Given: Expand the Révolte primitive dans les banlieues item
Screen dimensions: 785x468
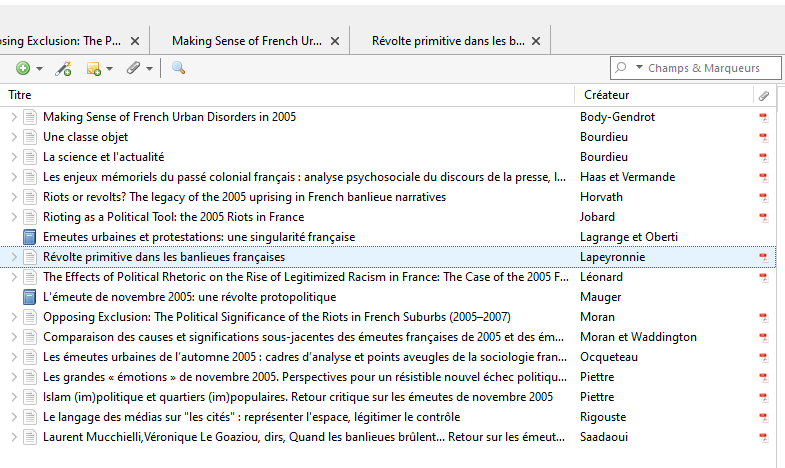Looking at the screenshot, I should click(x=13, y=257).
